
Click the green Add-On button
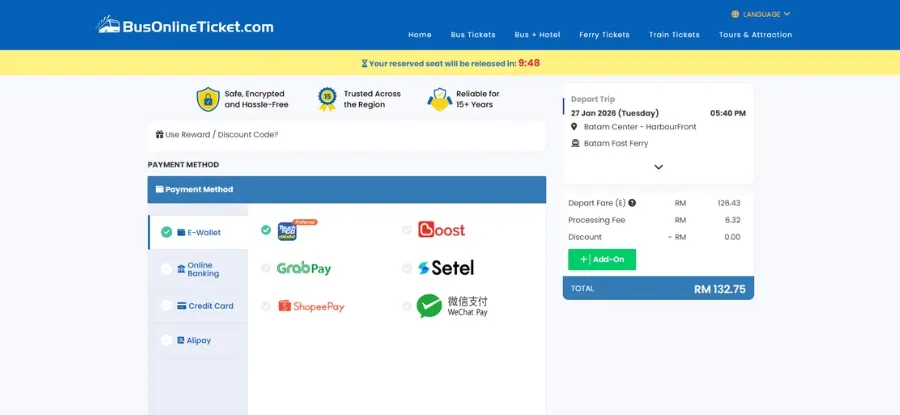[x=602, y=259]
